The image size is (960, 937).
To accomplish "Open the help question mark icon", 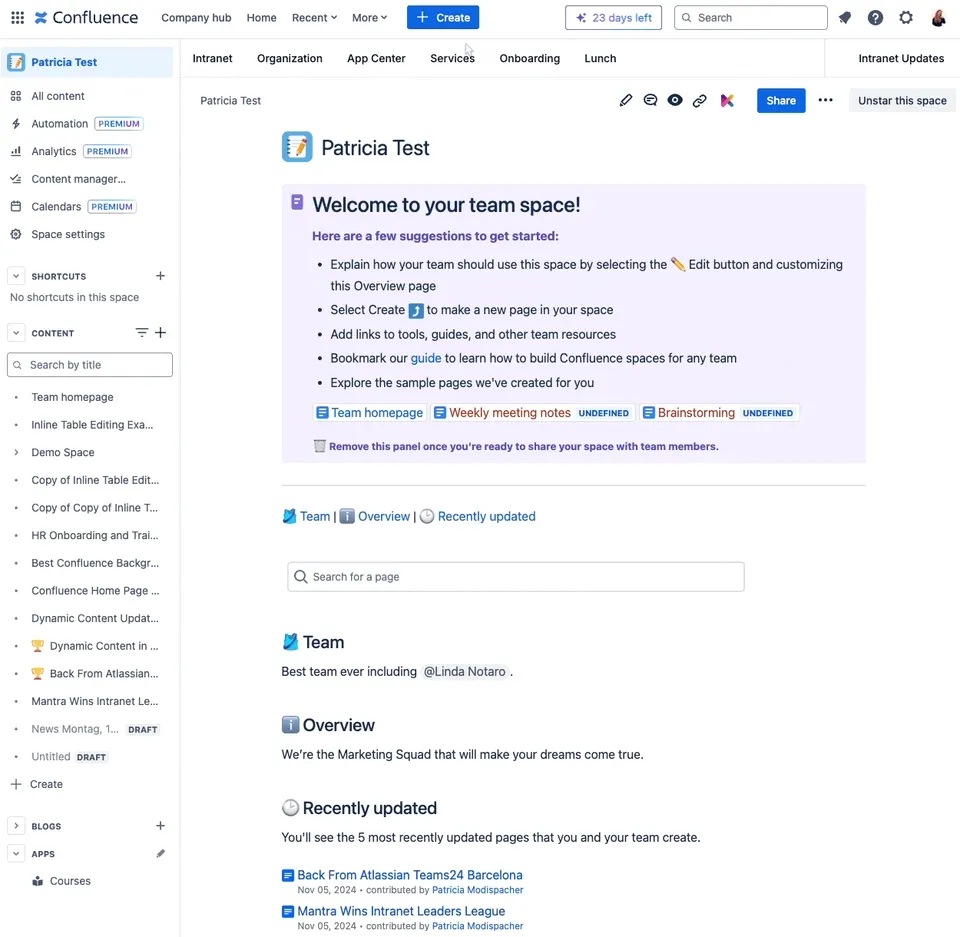I will [876, 18].
